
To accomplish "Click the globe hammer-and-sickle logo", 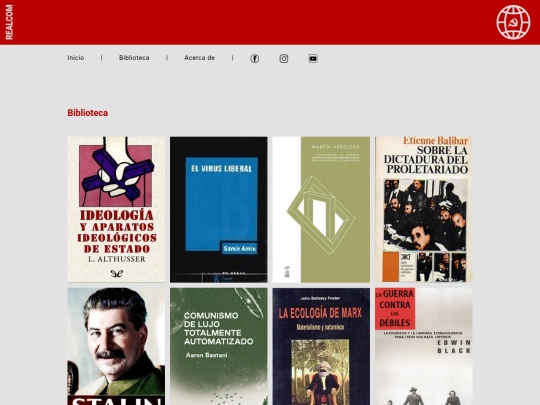I will pos(513,22).
